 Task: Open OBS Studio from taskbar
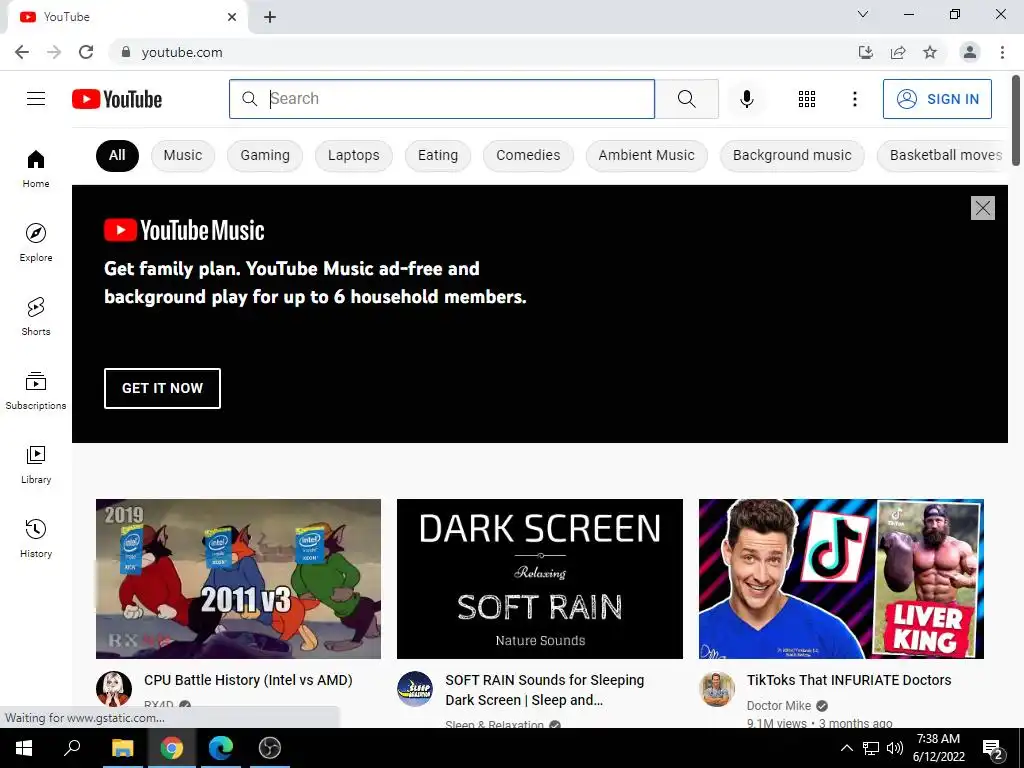pos(269,748)
